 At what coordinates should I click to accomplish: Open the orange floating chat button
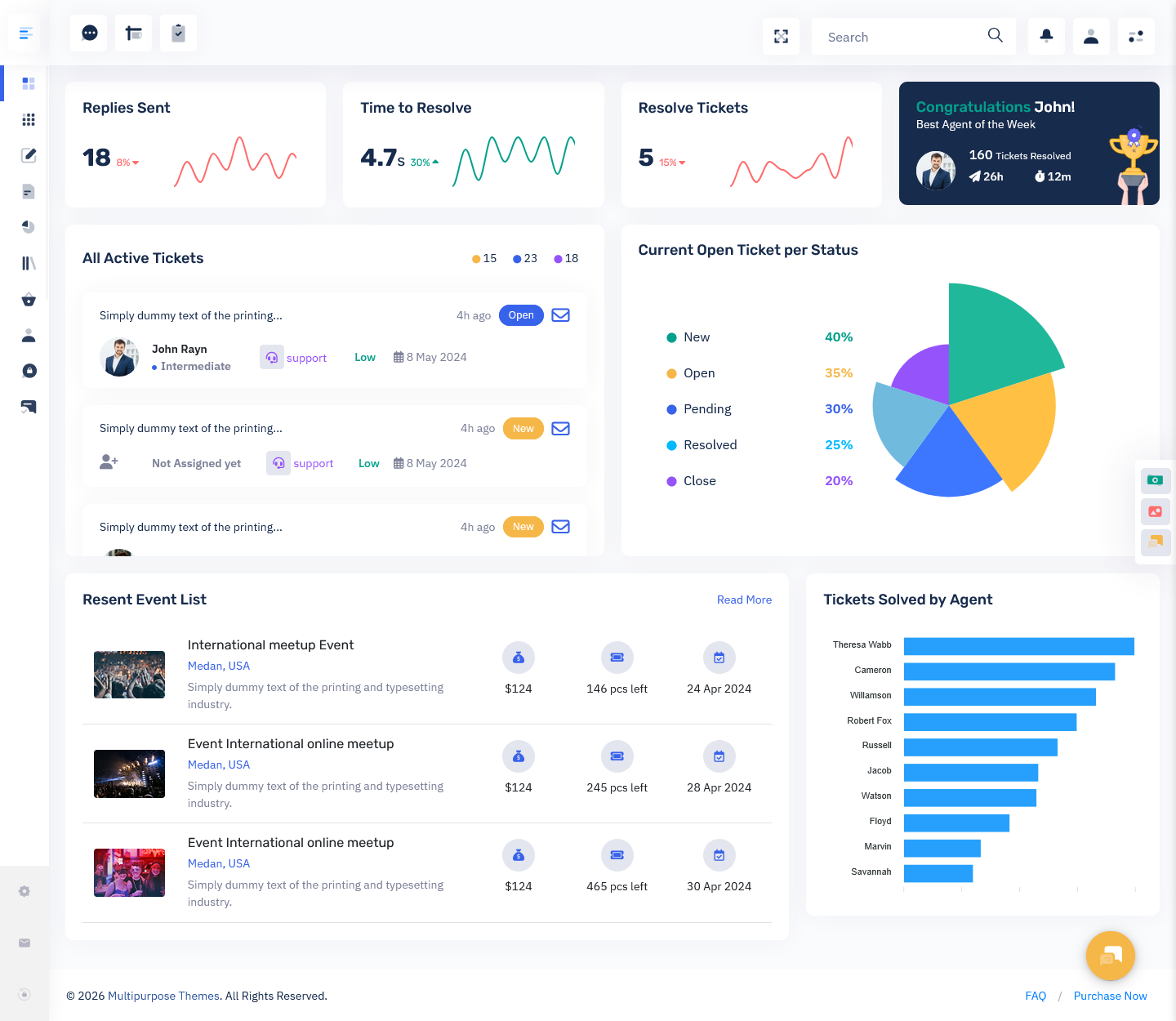click(1110, 956)
